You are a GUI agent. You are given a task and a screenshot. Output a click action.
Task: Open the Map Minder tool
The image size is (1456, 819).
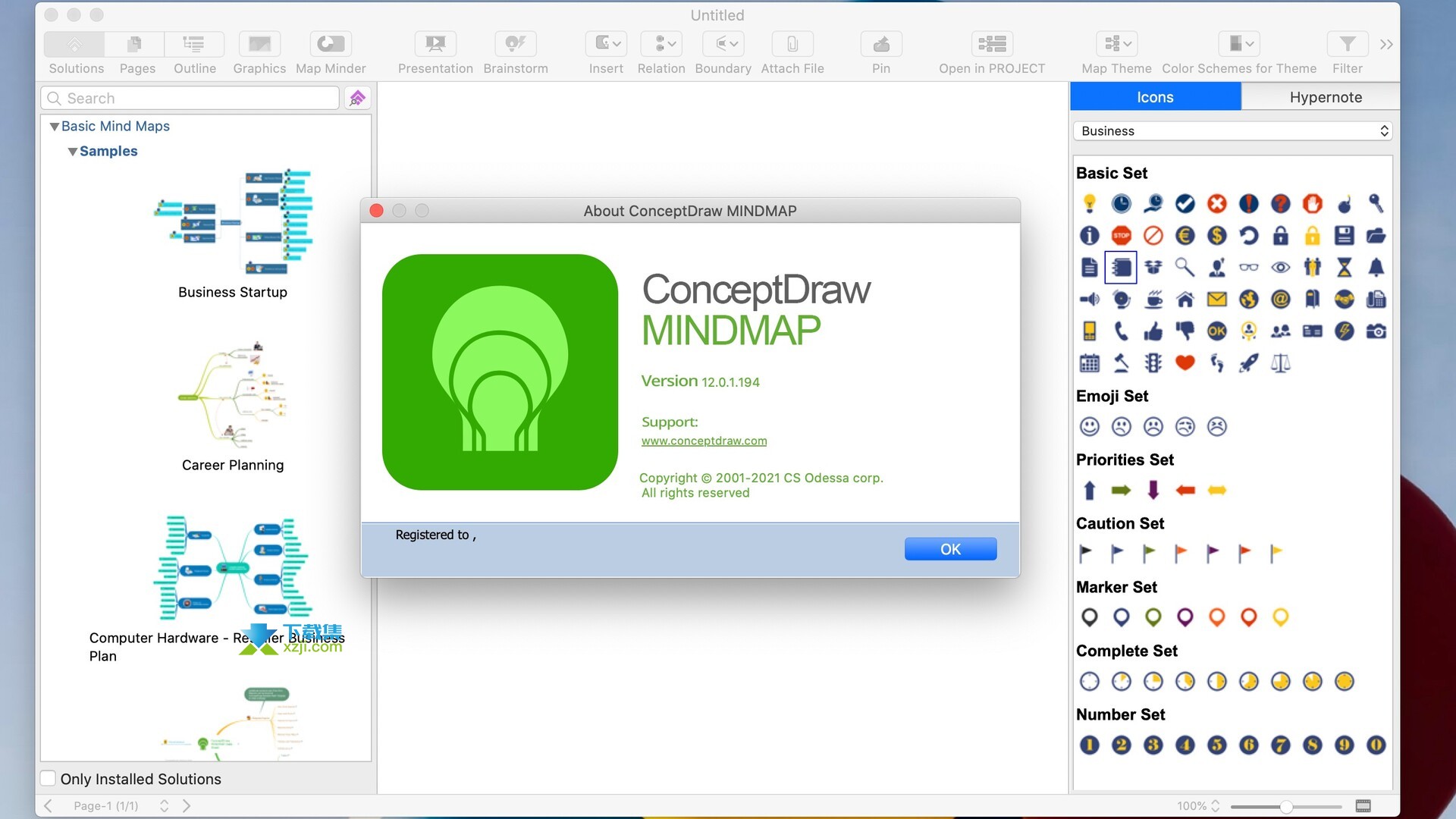pyautogui.click(x=331, y=44)
